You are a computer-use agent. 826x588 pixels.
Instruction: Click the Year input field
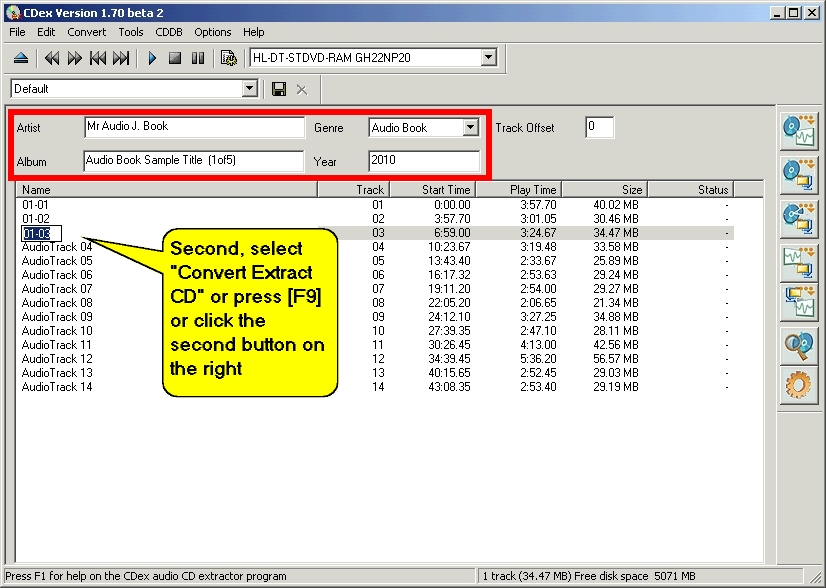(424, 161)
